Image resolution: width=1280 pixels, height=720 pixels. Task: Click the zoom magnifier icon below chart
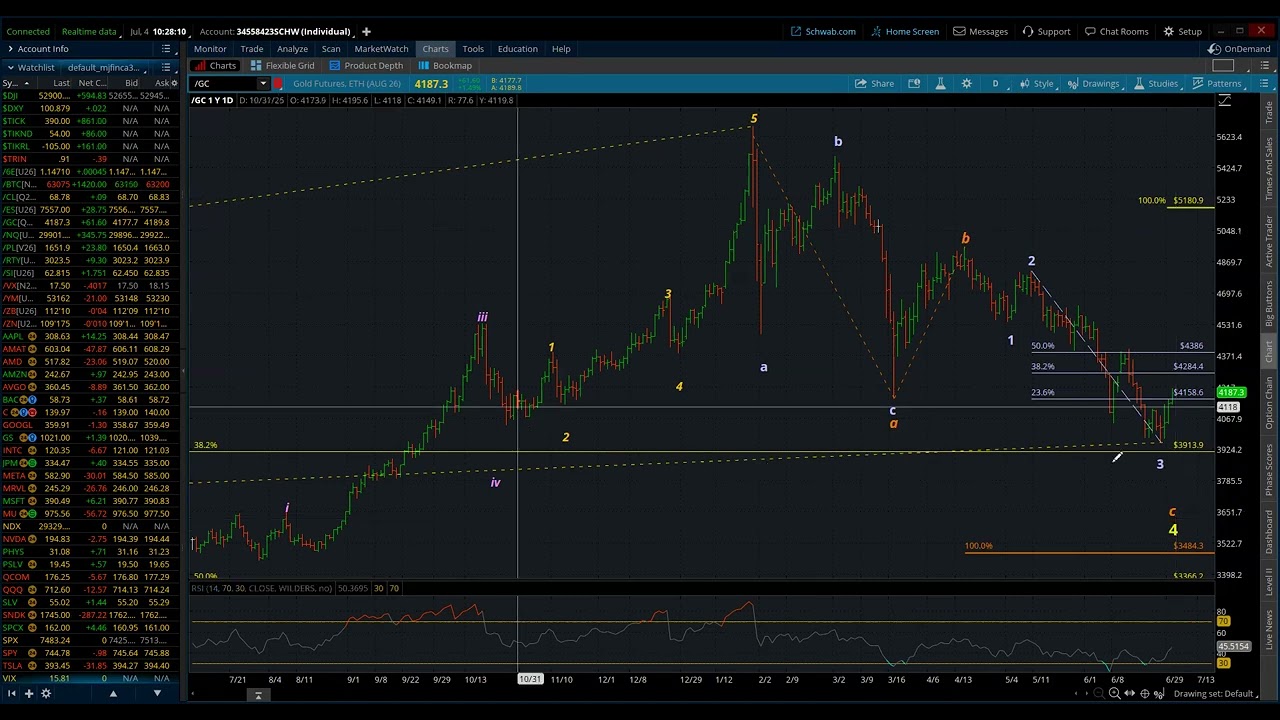coord(1114,694)
